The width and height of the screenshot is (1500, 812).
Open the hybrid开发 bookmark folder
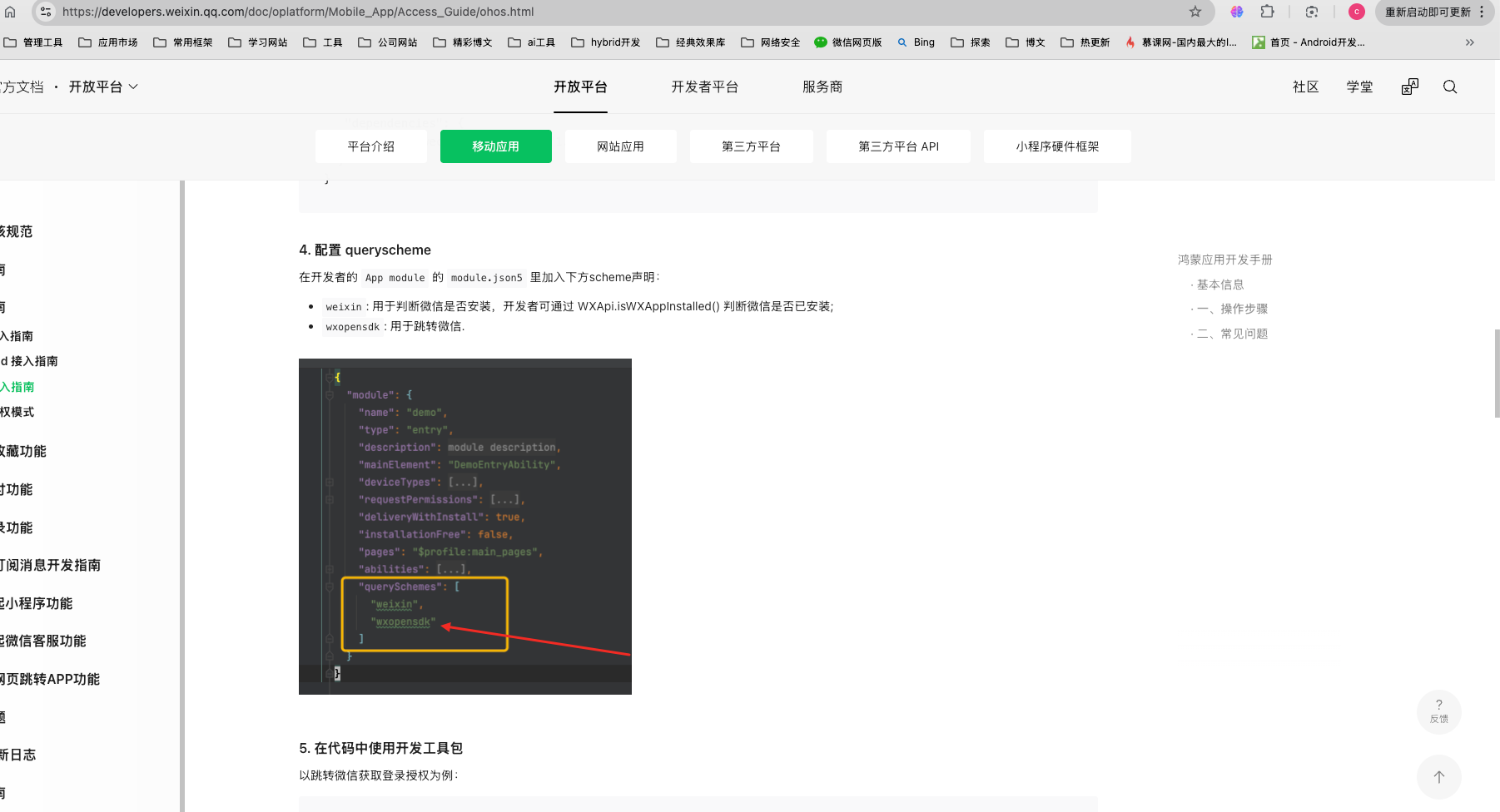click(x=606, y=42)
